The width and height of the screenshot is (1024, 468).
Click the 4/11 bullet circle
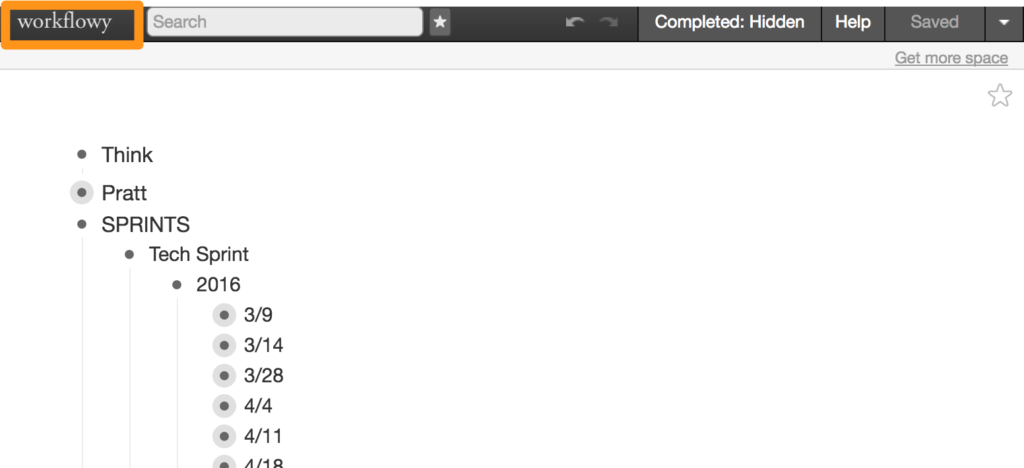point(224,436)
